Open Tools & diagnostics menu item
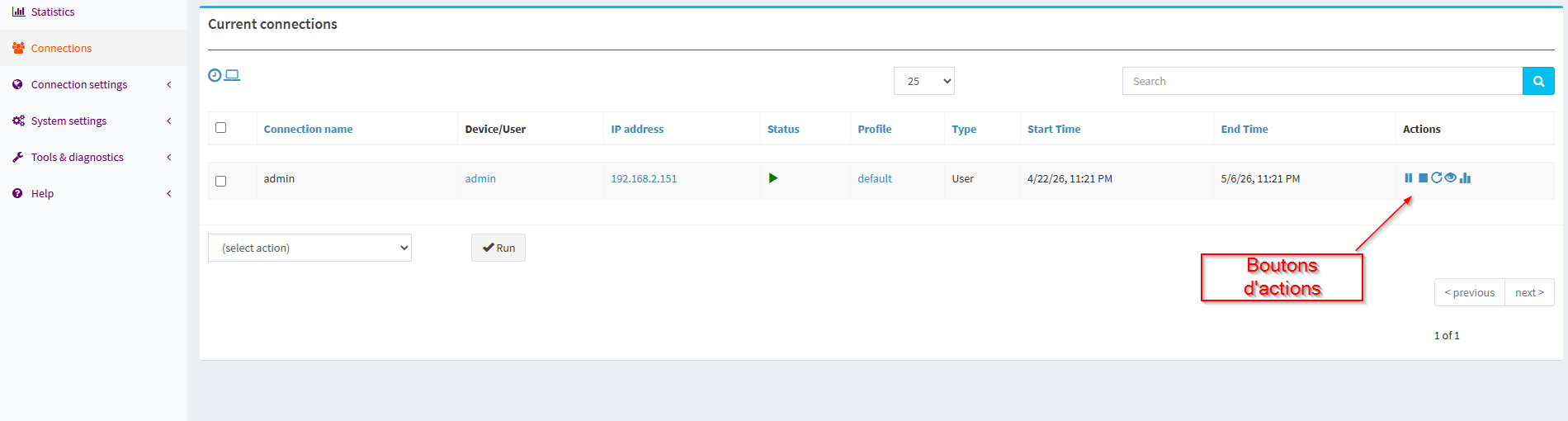The height and width of the screenshot is (421, 1568). coord(78,157)
